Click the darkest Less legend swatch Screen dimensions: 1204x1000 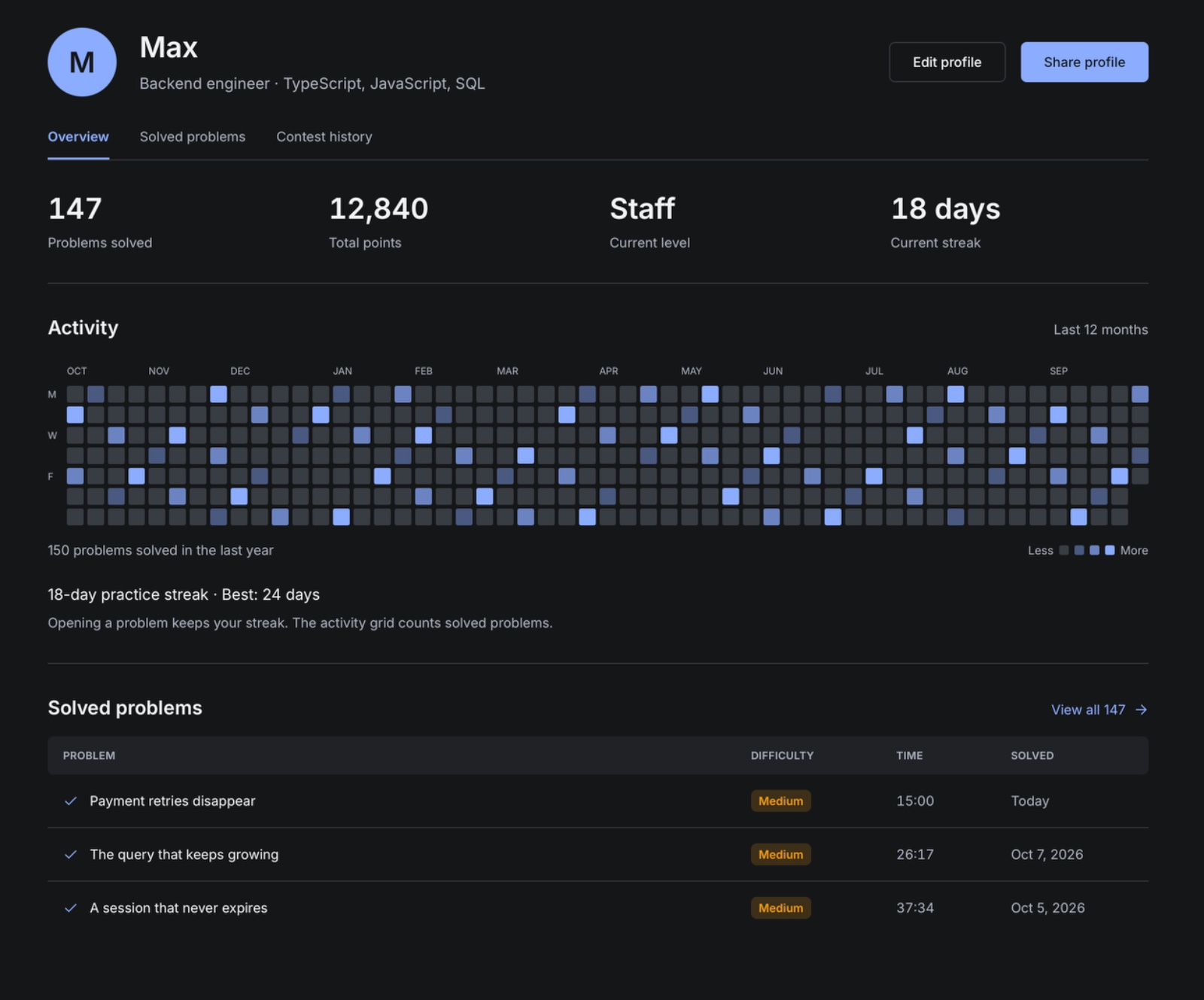coord(1064,550)
